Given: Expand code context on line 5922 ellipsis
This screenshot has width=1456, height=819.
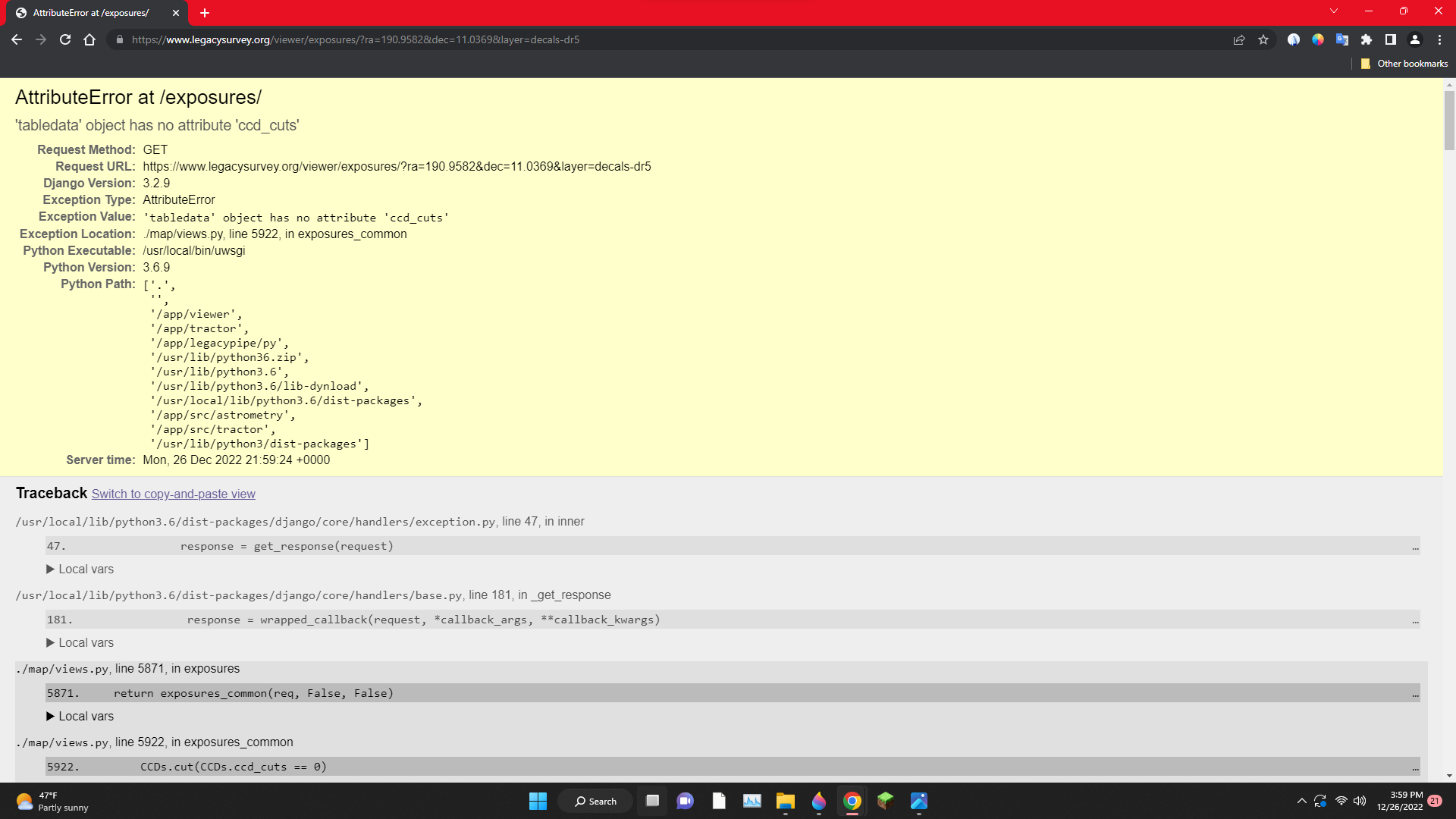Looking at the screenshot, I should click(x=1415, y=767).
